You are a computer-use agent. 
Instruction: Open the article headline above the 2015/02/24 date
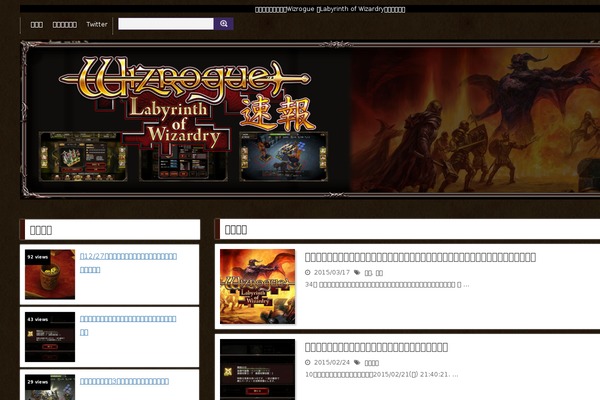(x=376, y=347)
